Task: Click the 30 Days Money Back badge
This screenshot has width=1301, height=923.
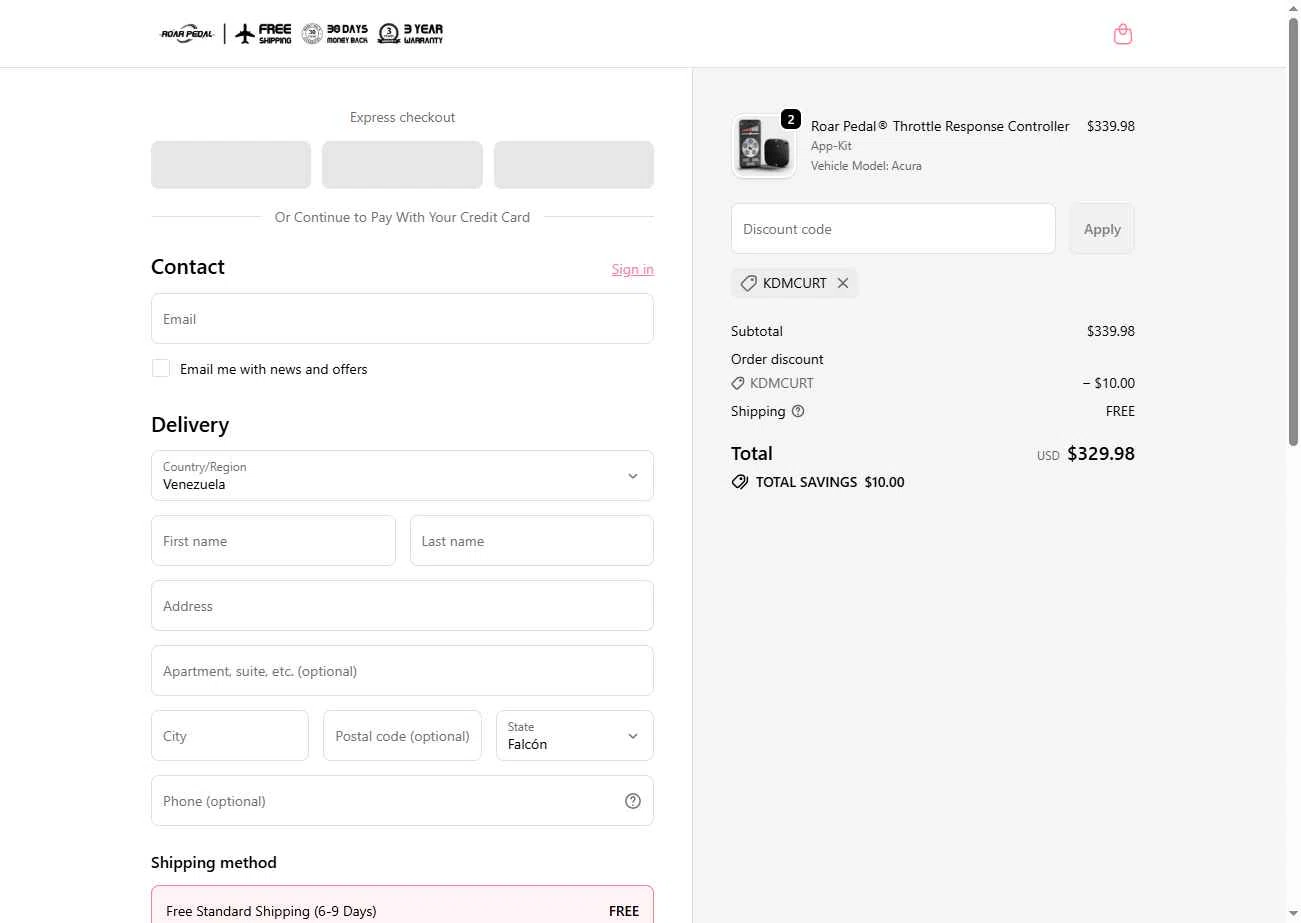Action: coord(335,34)
